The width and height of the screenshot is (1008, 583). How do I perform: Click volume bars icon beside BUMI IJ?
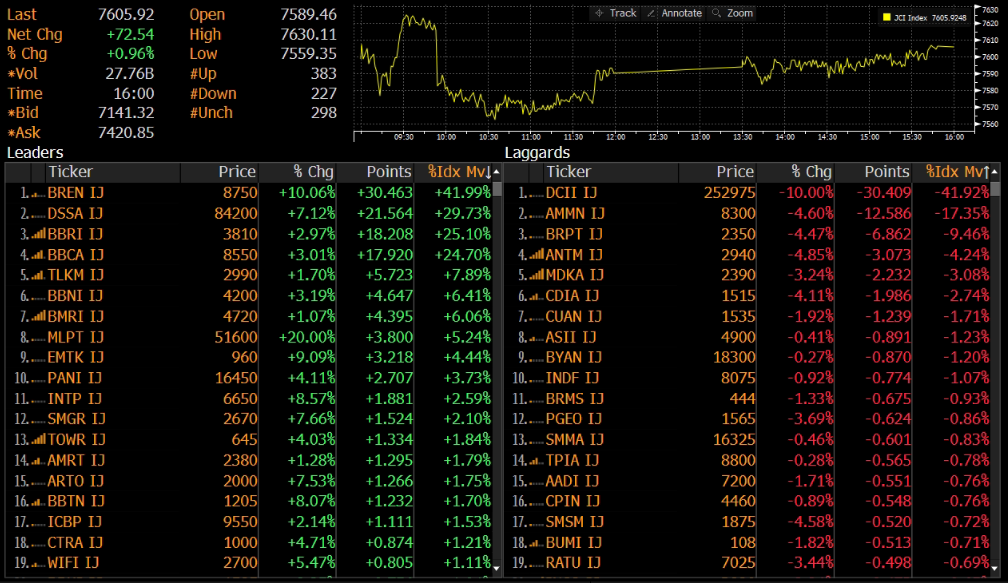(x=536, y=543)
